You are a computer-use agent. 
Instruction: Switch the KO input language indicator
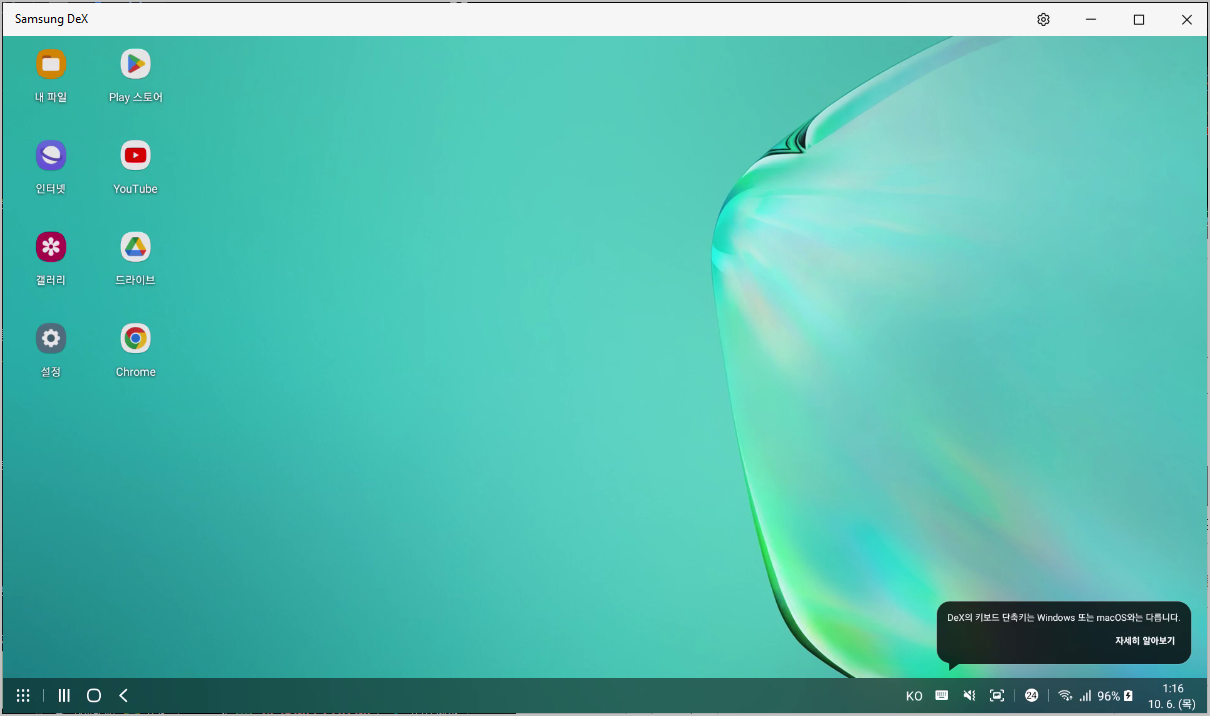pyautogui.click(x=914, y=696)
